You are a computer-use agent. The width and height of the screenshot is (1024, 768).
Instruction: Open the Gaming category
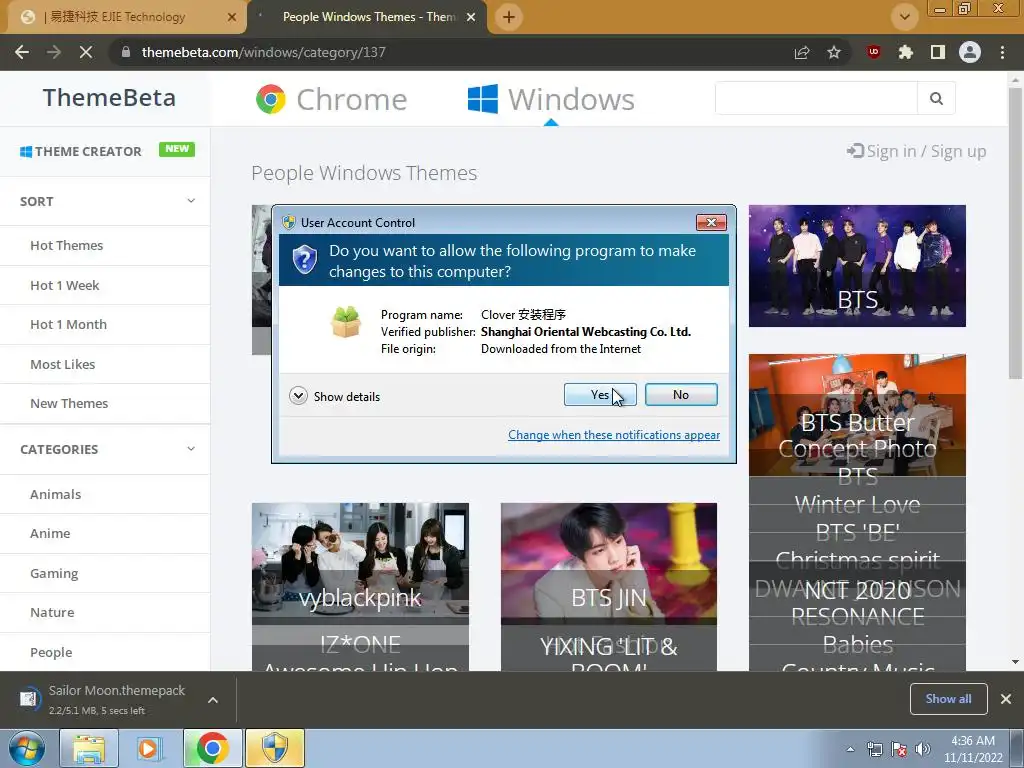[54, 573]
